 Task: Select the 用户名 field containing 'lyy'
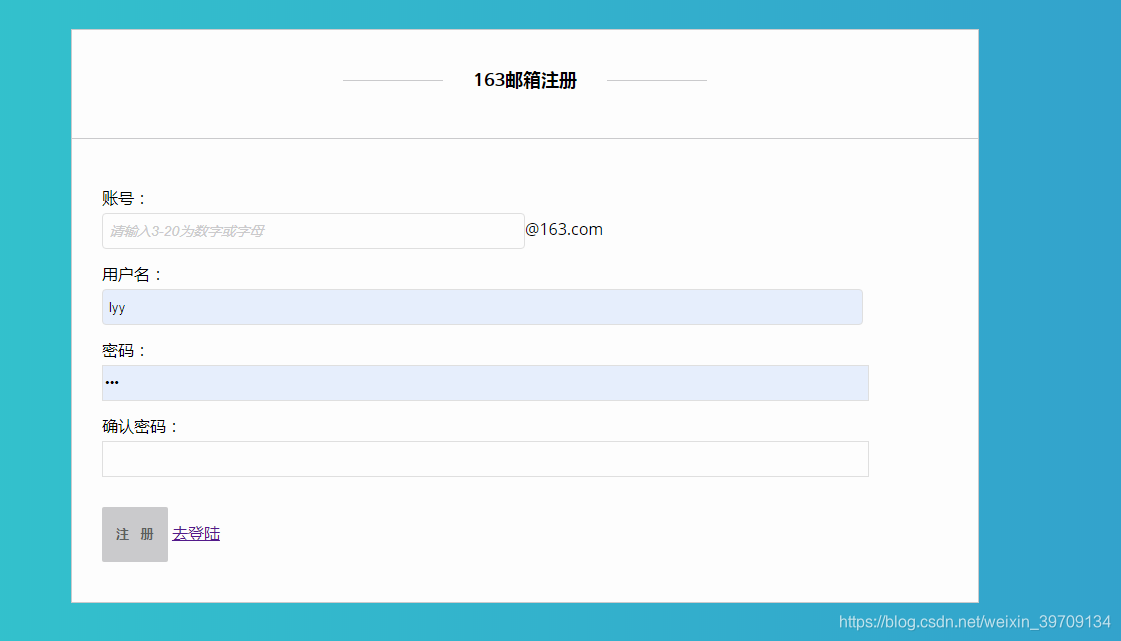tap(482, 307)
